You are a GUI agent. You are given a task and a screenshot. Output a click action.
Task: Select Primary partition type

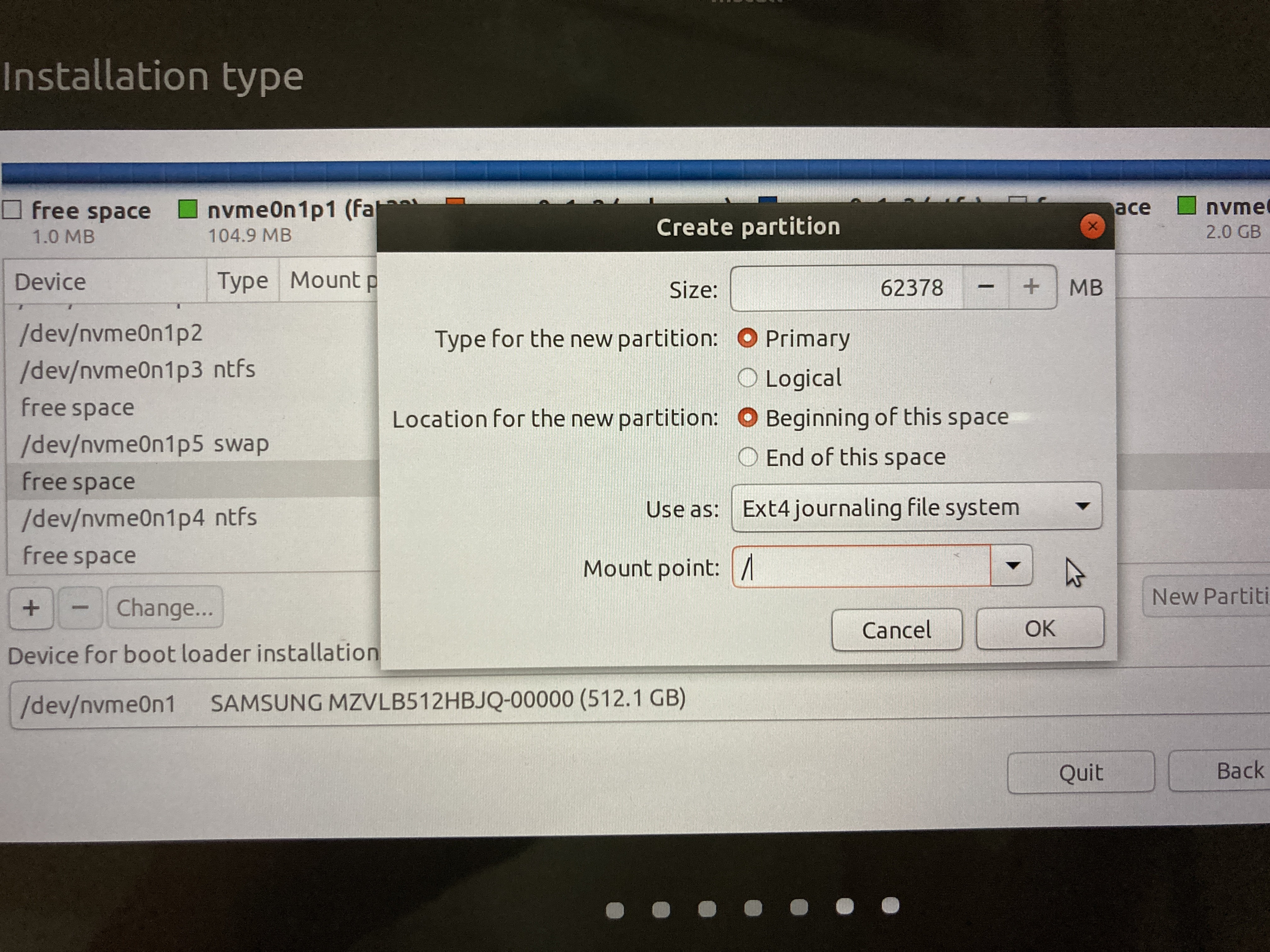coord(747,338)
